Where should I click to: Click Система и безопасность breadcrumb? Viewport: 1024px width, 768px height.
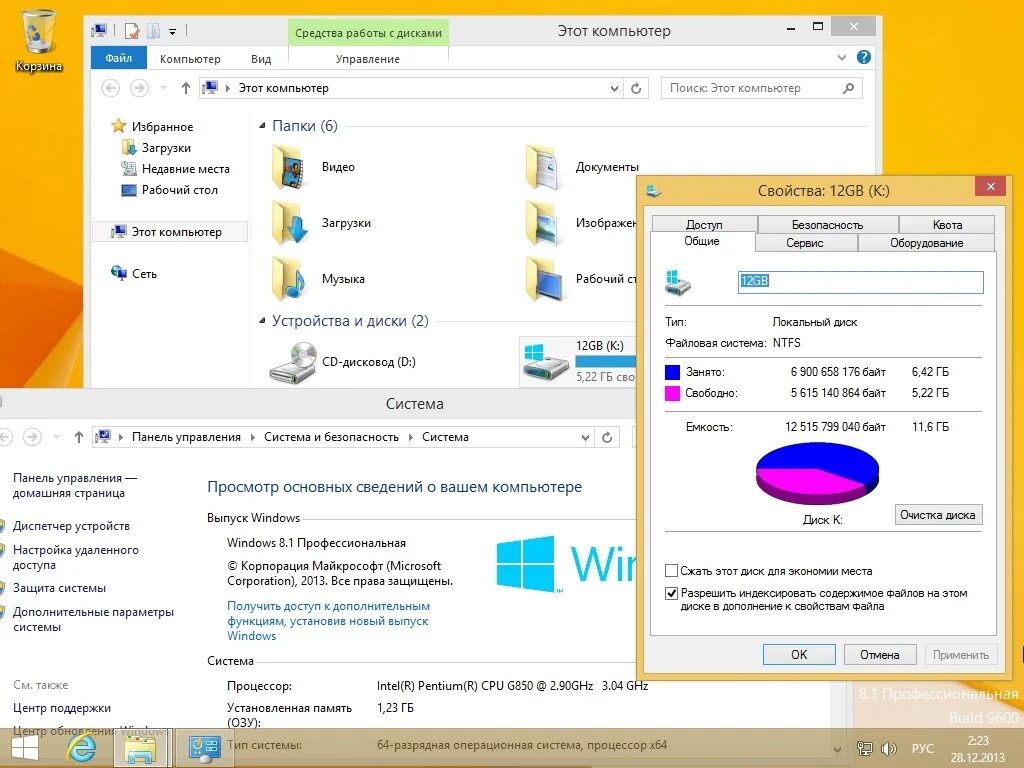tap(331, 437)
